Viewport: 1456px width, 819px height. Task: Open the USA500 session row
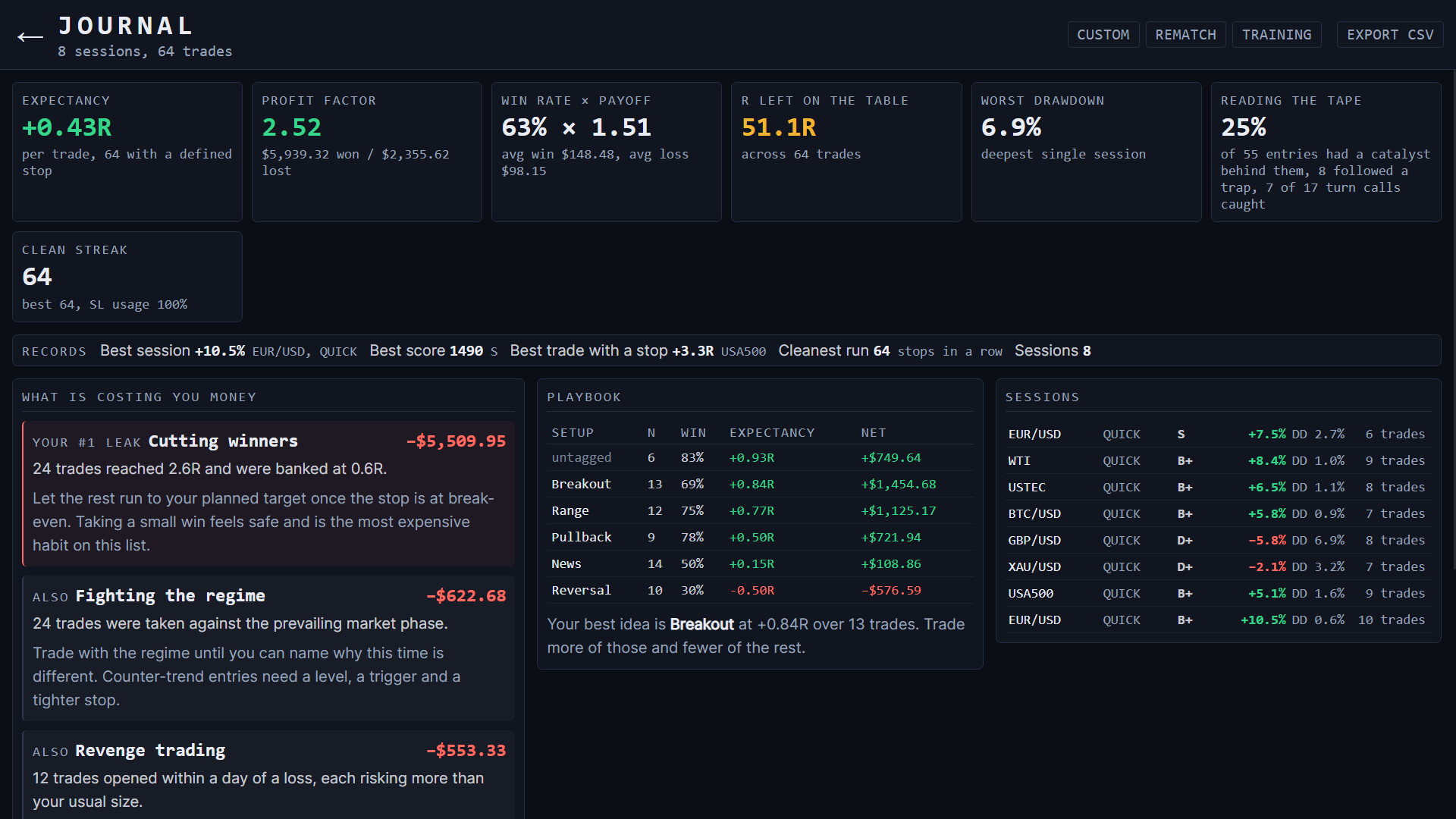tap(1218, 594)
